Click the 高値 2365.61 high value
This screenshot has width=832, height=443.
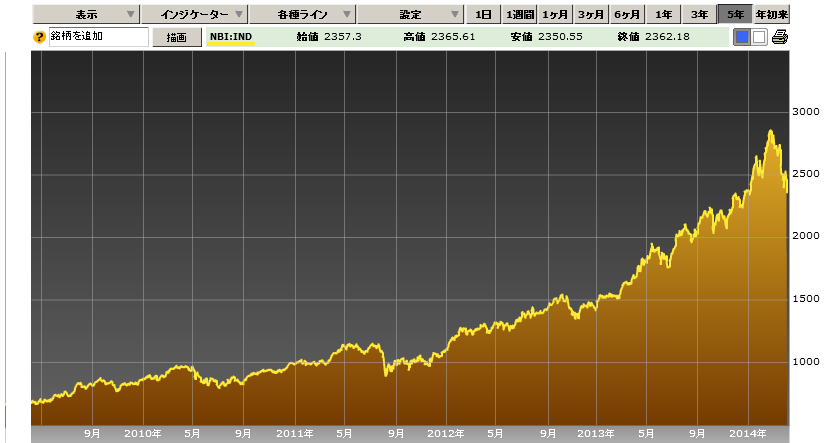click(x=439, y=37)
